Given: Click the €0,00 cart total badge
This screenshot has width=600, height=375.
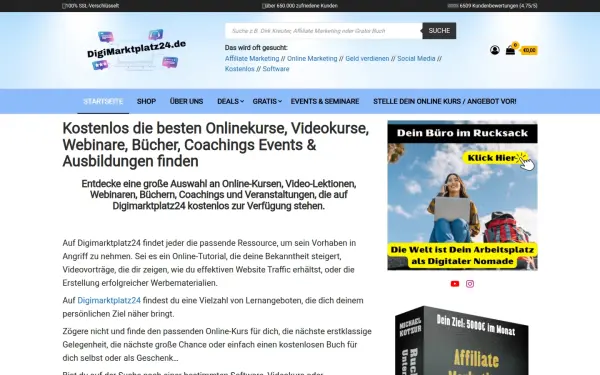Looking at the screenshot, I should 529,51.
